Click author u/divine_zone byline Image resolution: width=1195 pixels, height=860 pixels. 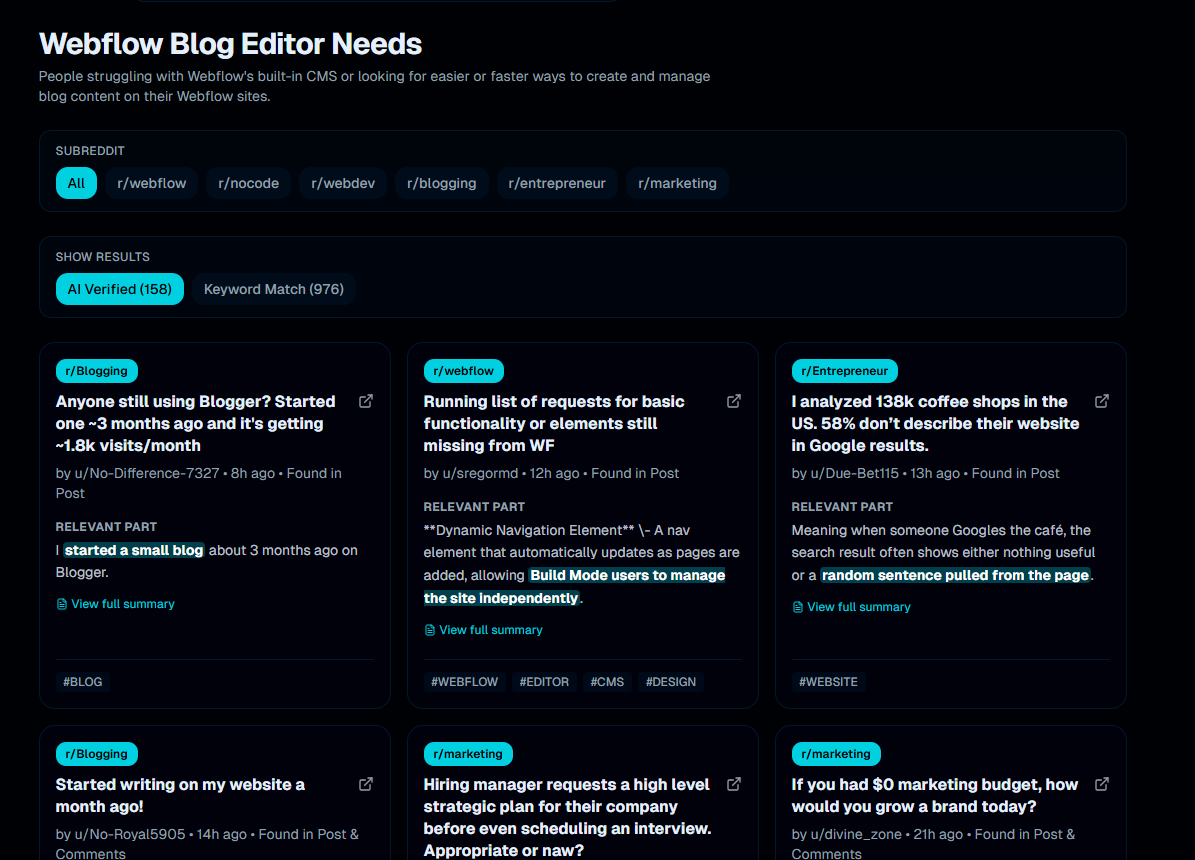[x=856, y=835]
